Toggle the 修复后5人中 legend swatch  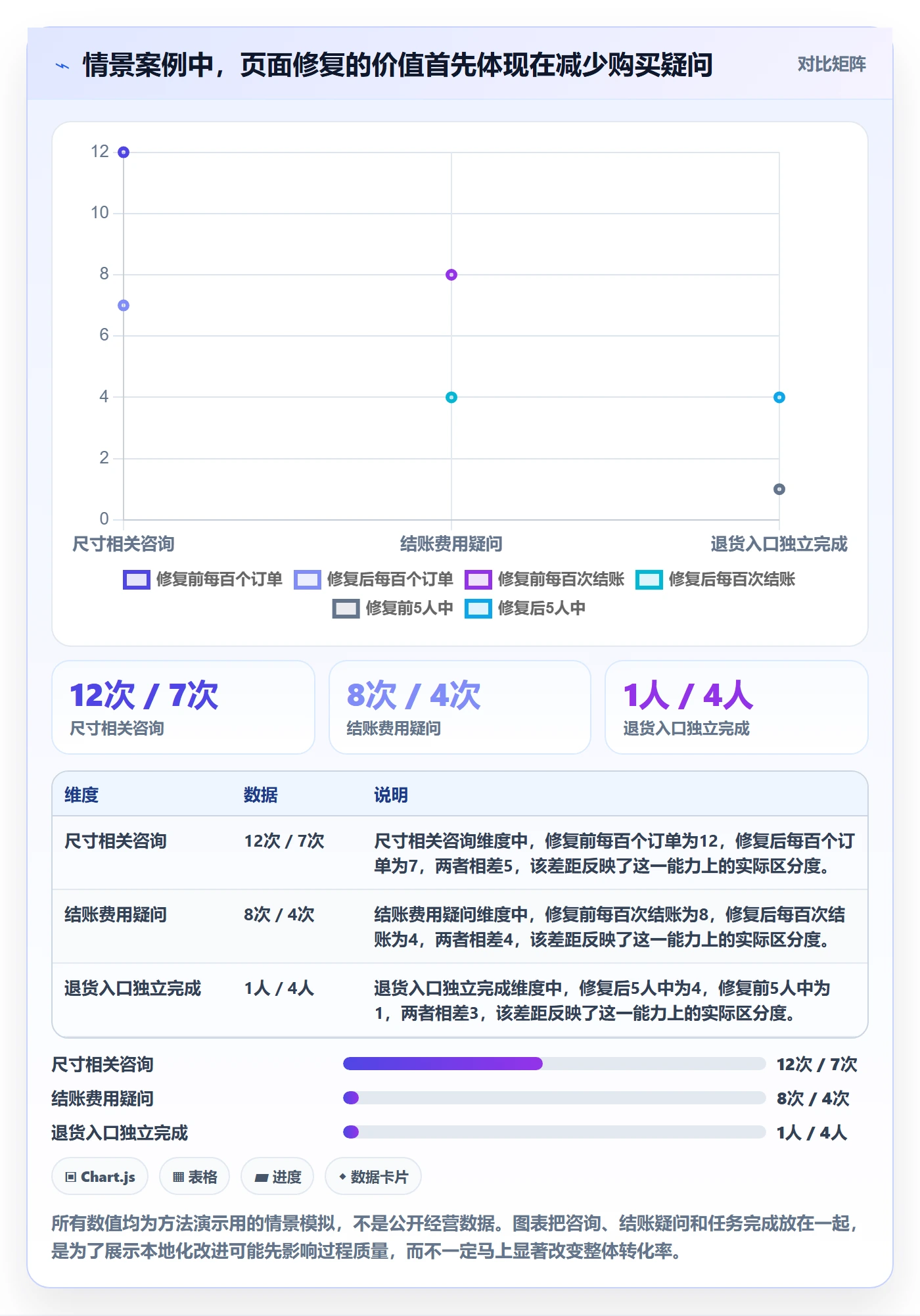[x=478, y=609]
